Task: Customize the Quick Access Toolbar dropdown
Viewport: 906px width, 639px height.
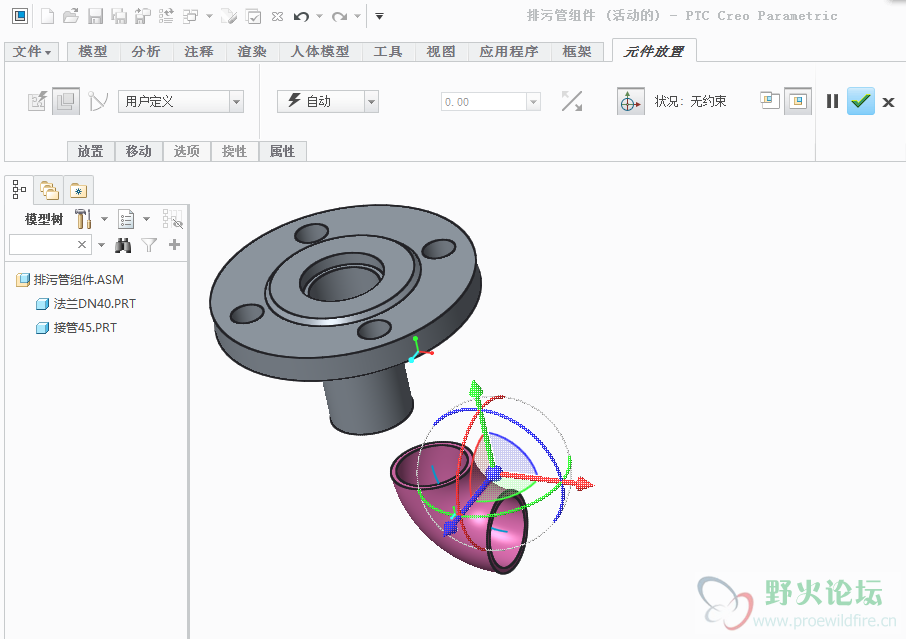Action: [379, 16]
